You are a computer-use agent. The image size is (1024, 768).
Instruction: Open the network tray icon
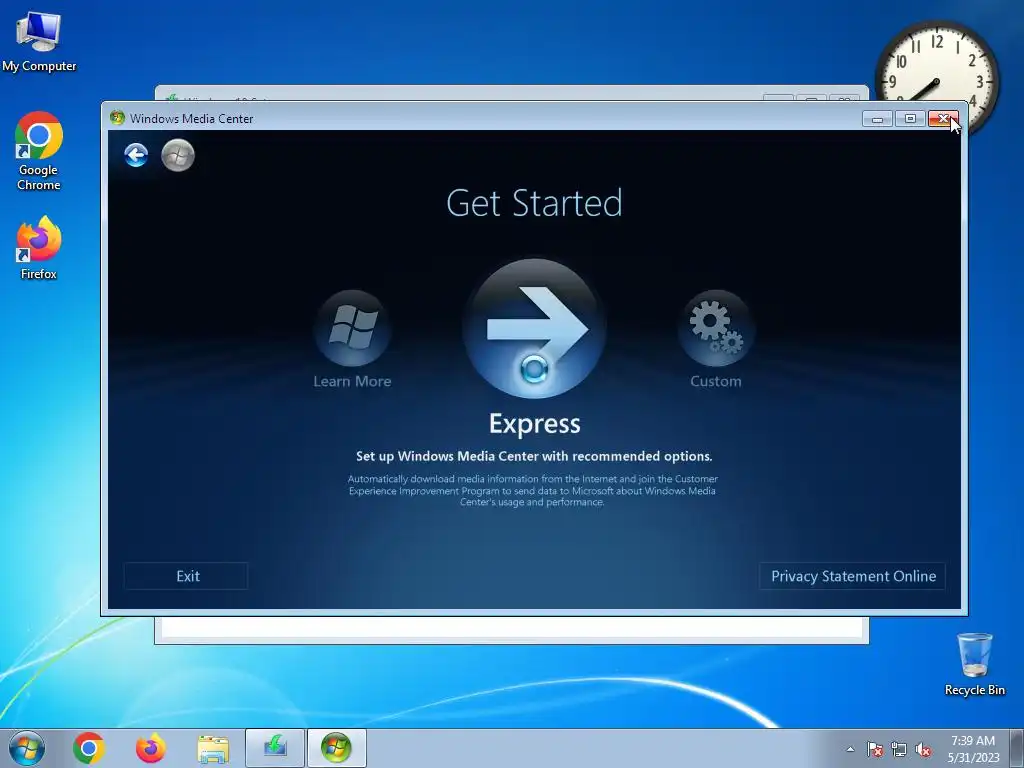click(x=899, y=749)
